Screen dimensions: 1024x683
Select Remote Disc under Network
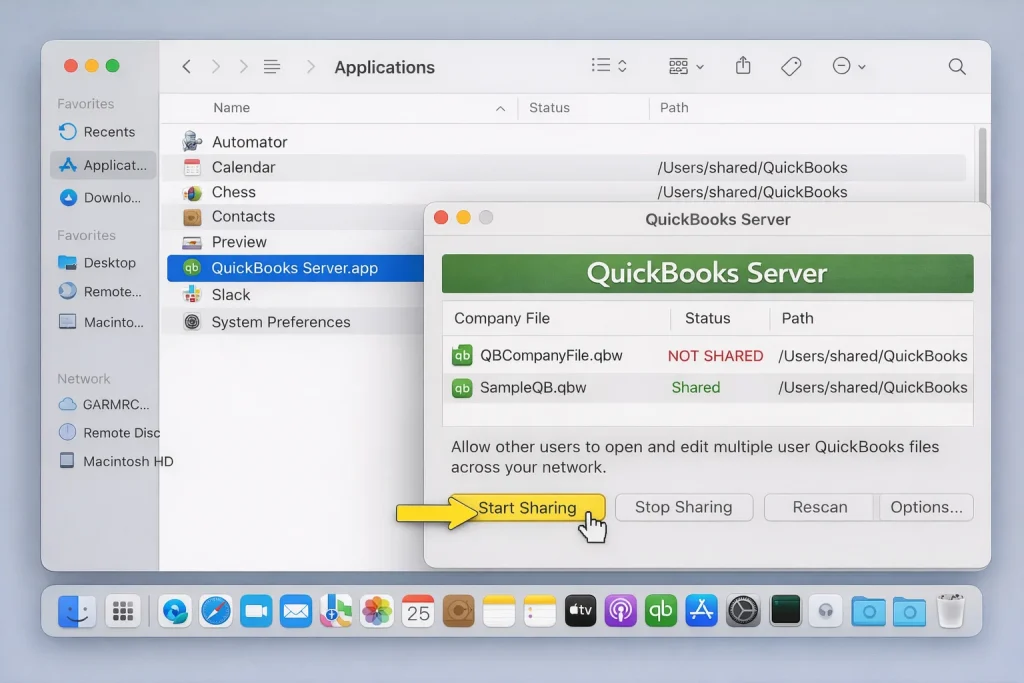click(108, 432)
